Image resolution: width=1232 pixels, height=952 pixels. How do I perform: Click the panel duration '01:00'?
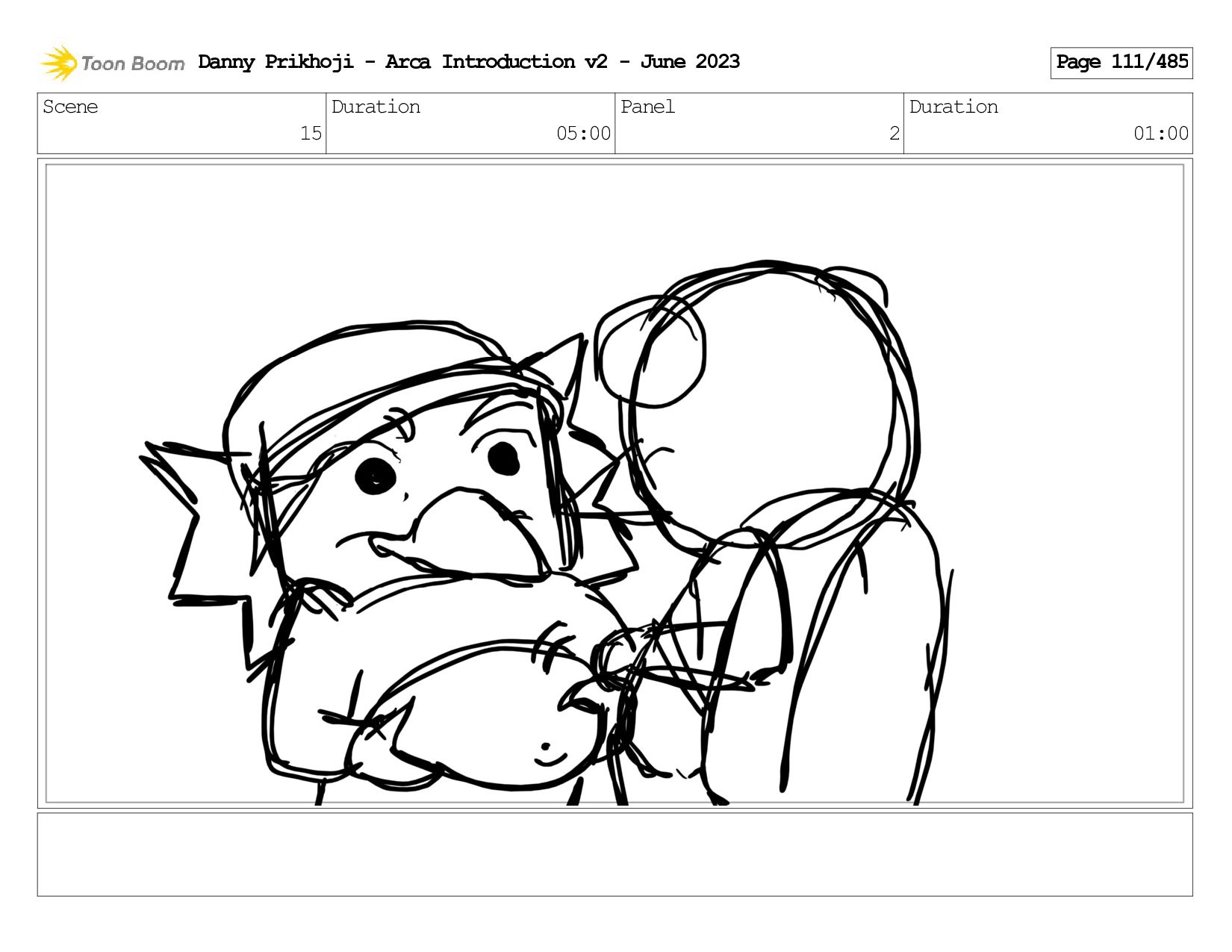[1161, 134]
